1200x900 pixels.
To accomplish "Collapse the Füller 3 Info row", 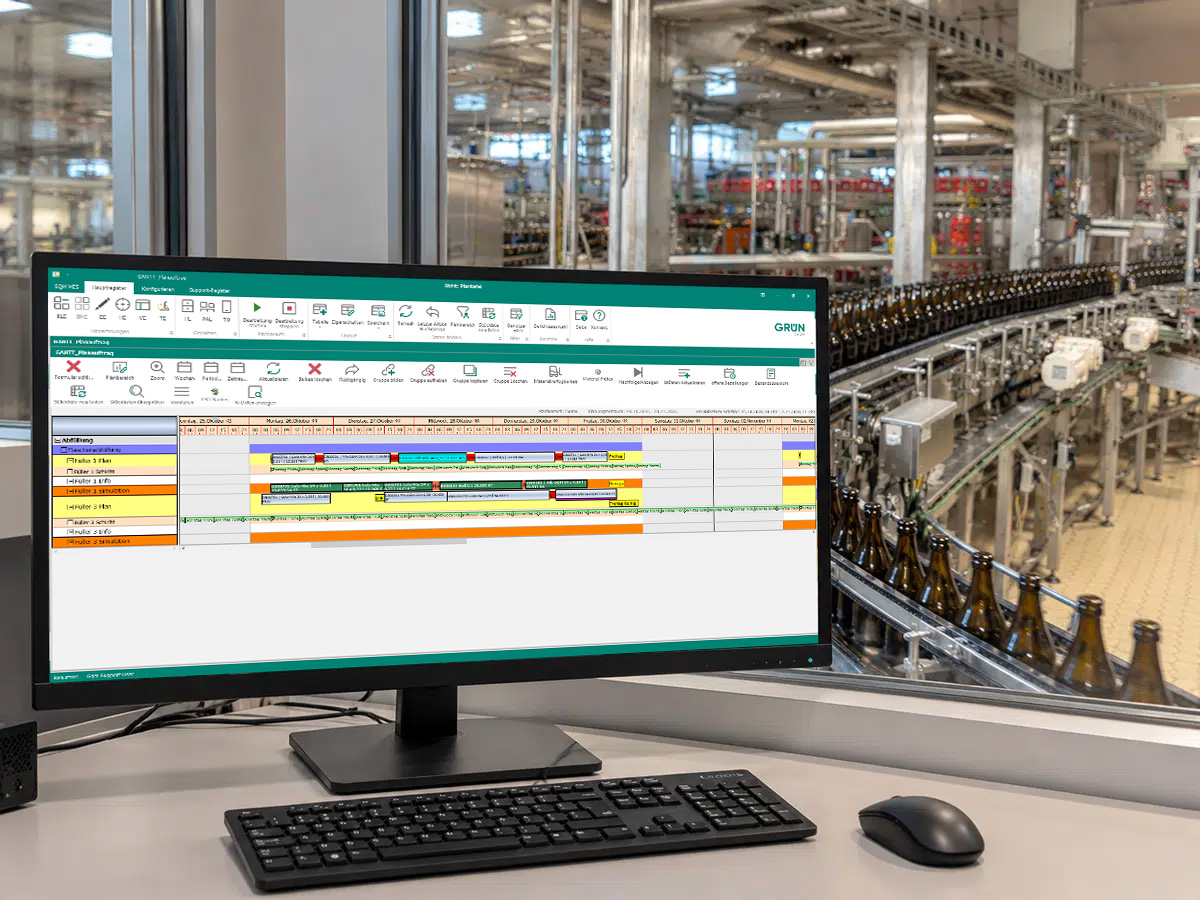I will 70,531.
